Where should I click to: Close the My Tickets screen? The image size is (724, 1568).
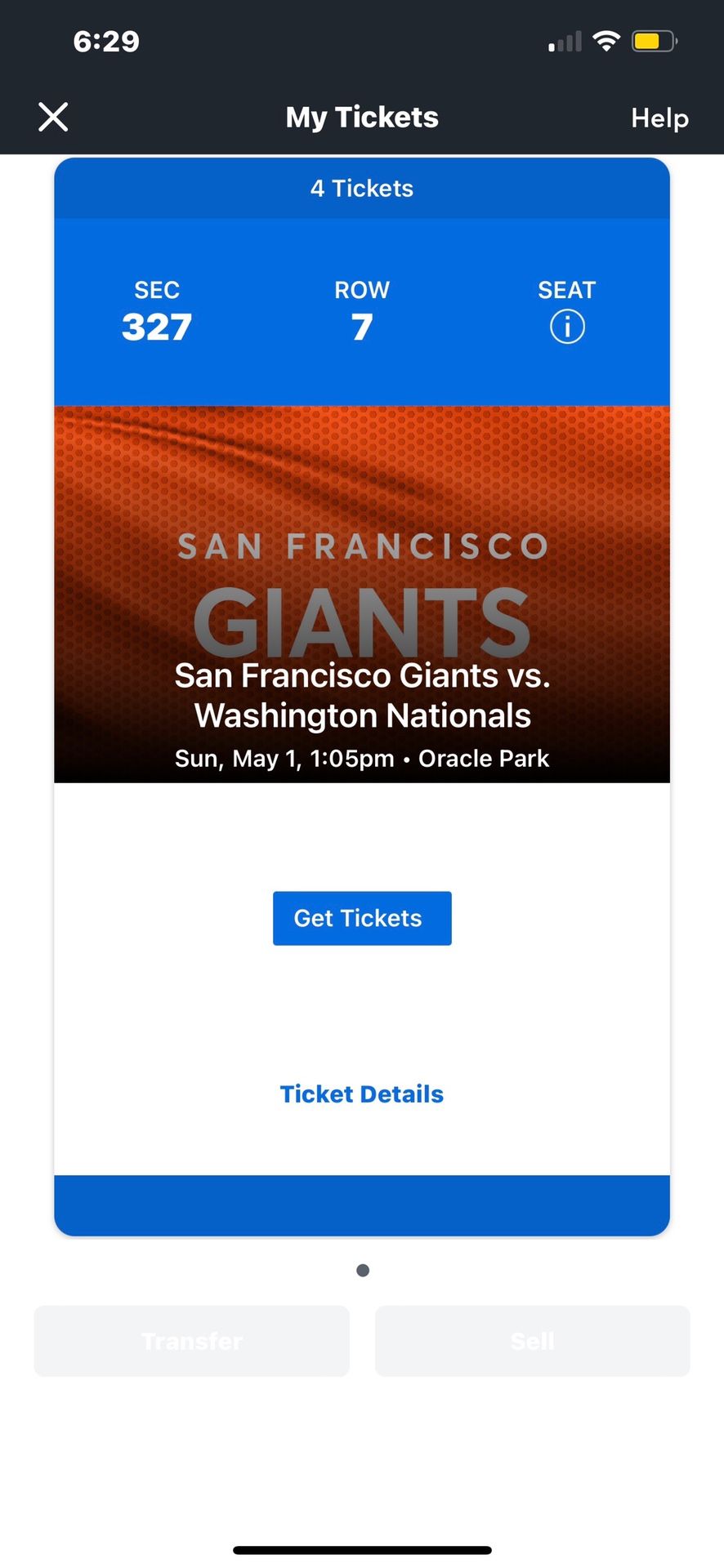tap(53, 118)
